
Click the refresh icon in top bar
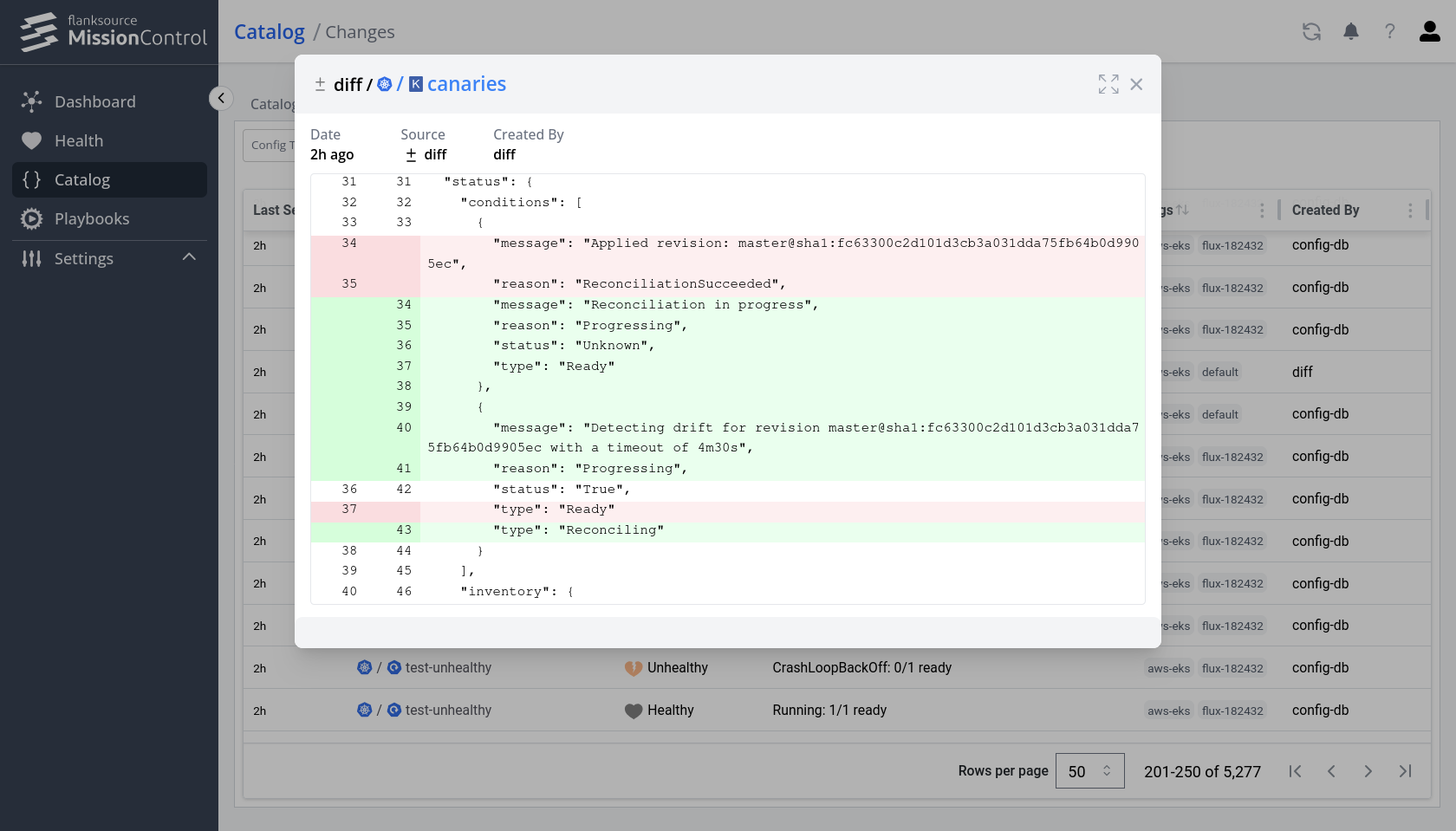click(1311, 32)
